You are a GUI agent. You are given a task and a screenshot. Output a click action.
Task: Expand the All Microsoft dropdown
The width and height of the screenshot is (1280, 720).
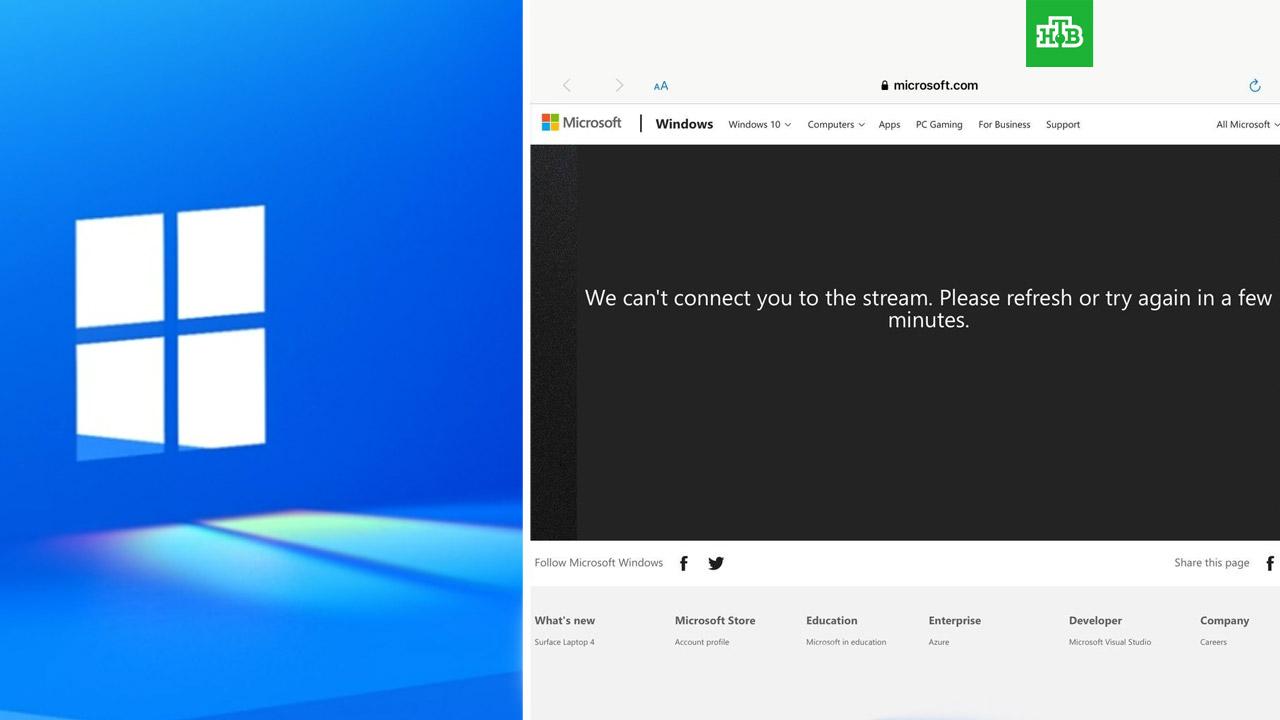[x=1248, y=125]
